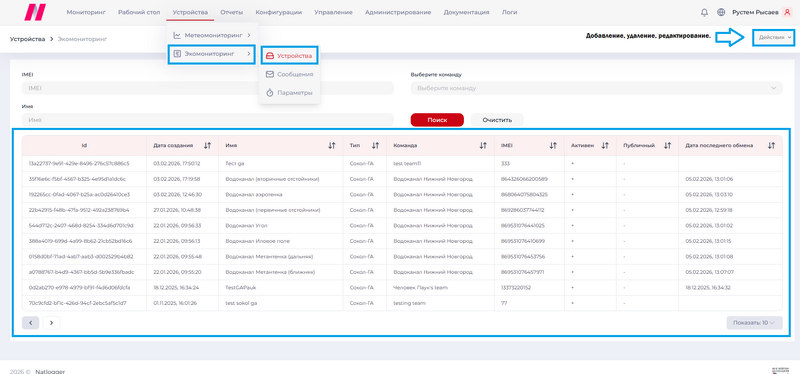Select row TestGAPauk
This screenshot has height=374, width=800.
coord(402,288)
